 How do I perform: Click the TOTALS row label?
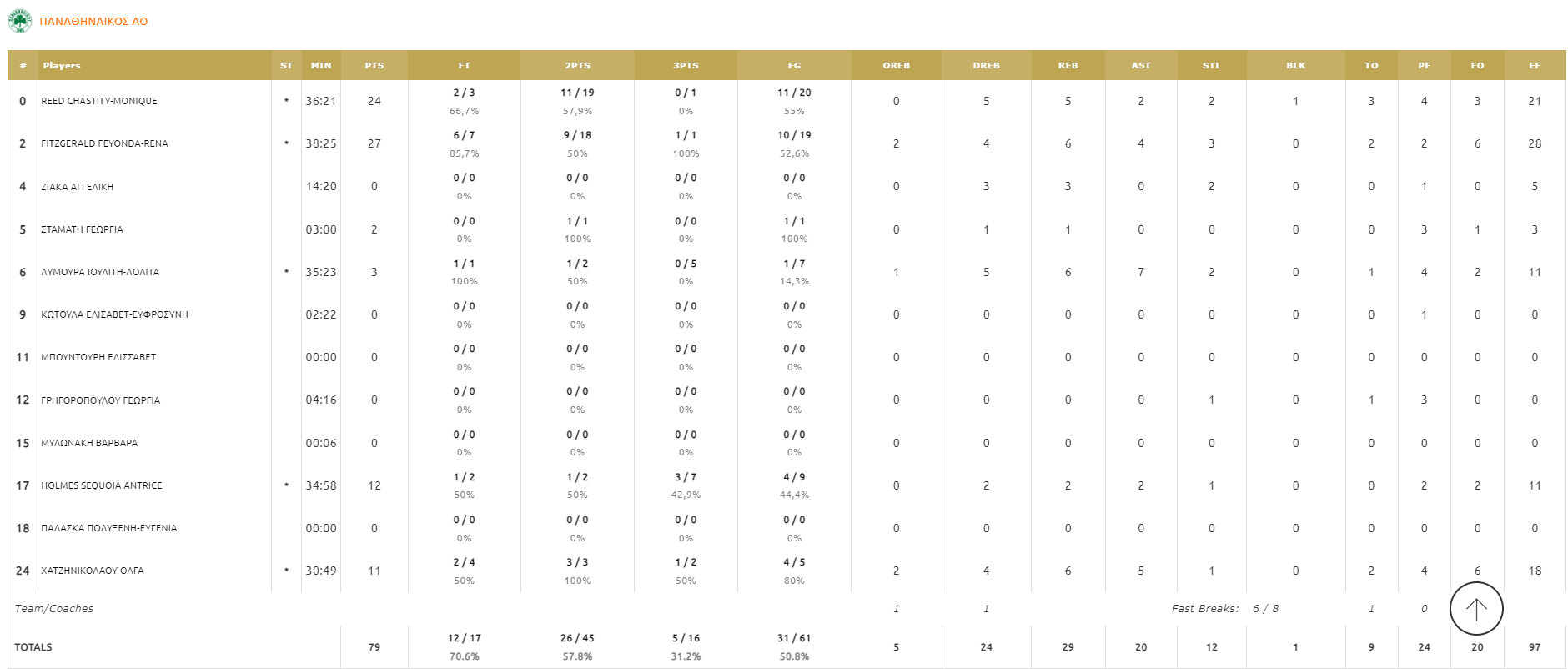click(33, 647)
